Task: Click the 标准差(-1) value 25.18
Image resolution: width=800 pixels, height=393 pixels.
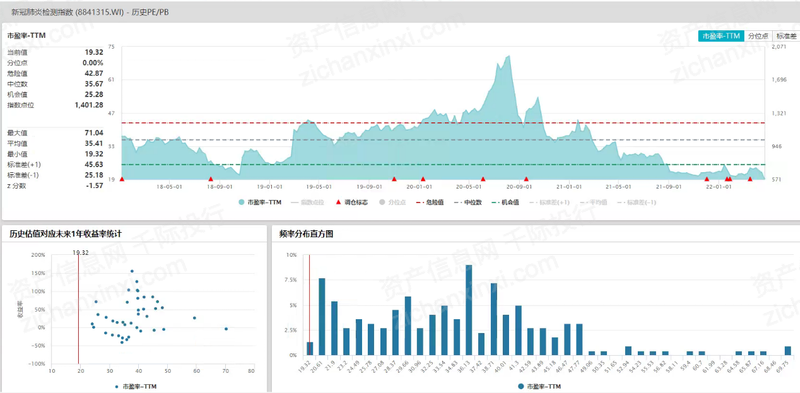Action: pyautogui.click(x=94, y=175)
